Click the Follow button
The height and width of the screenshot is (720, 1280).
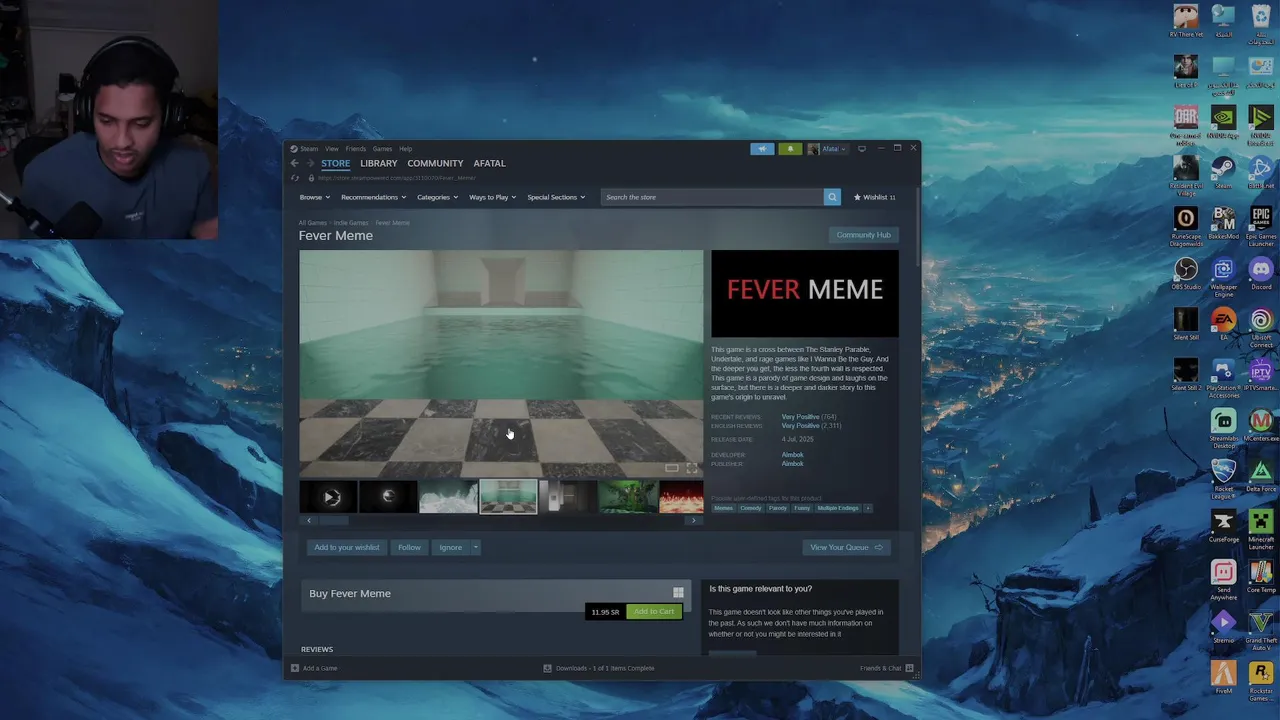(x=409, y=547)
